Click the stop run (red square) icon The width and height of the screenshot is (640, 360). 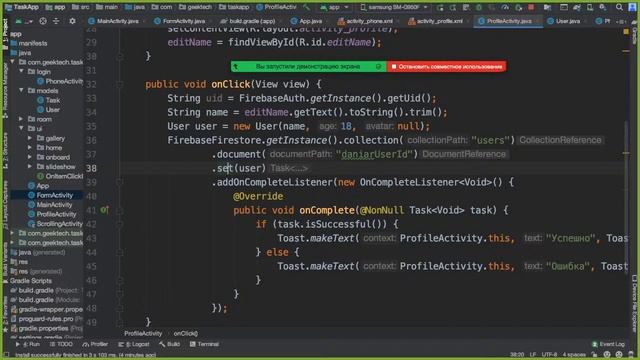[531, 7]
